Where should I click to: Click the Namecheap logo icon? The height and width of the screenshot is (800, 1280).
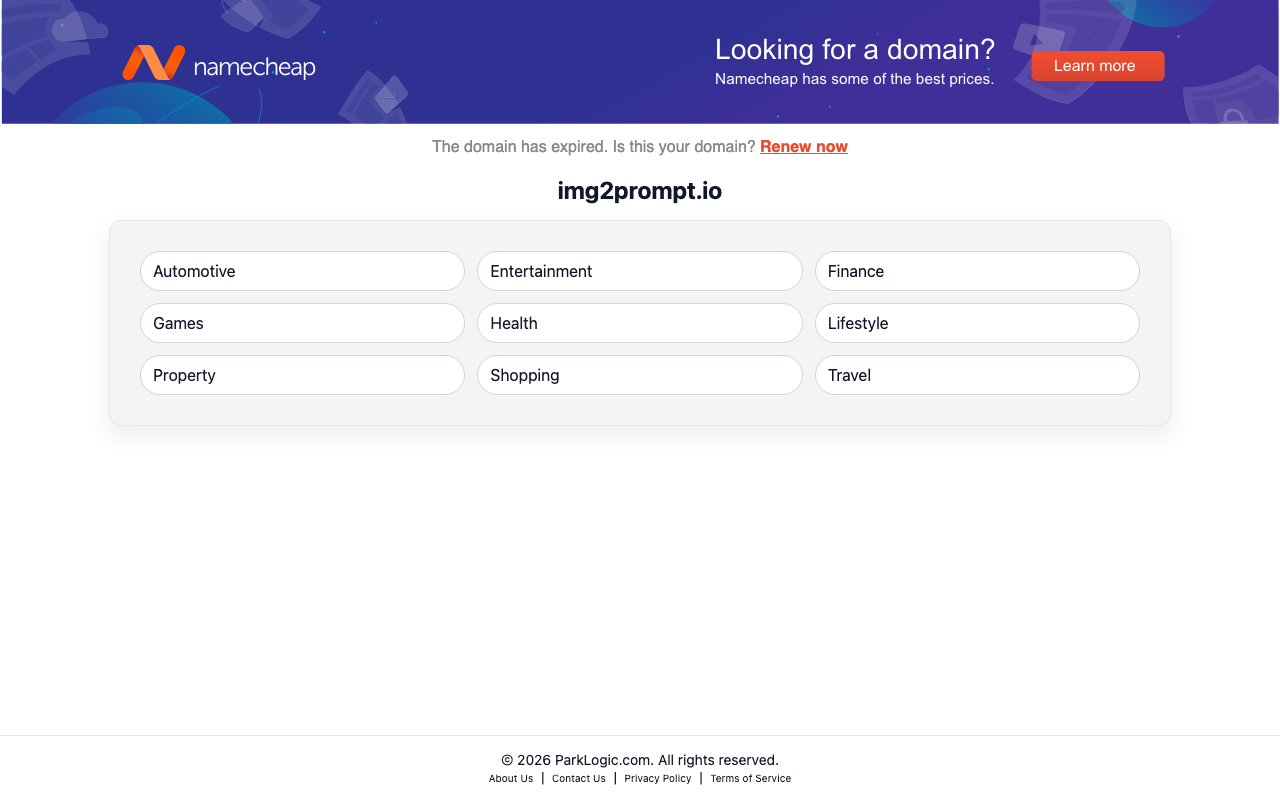click(x=151, y=63)
